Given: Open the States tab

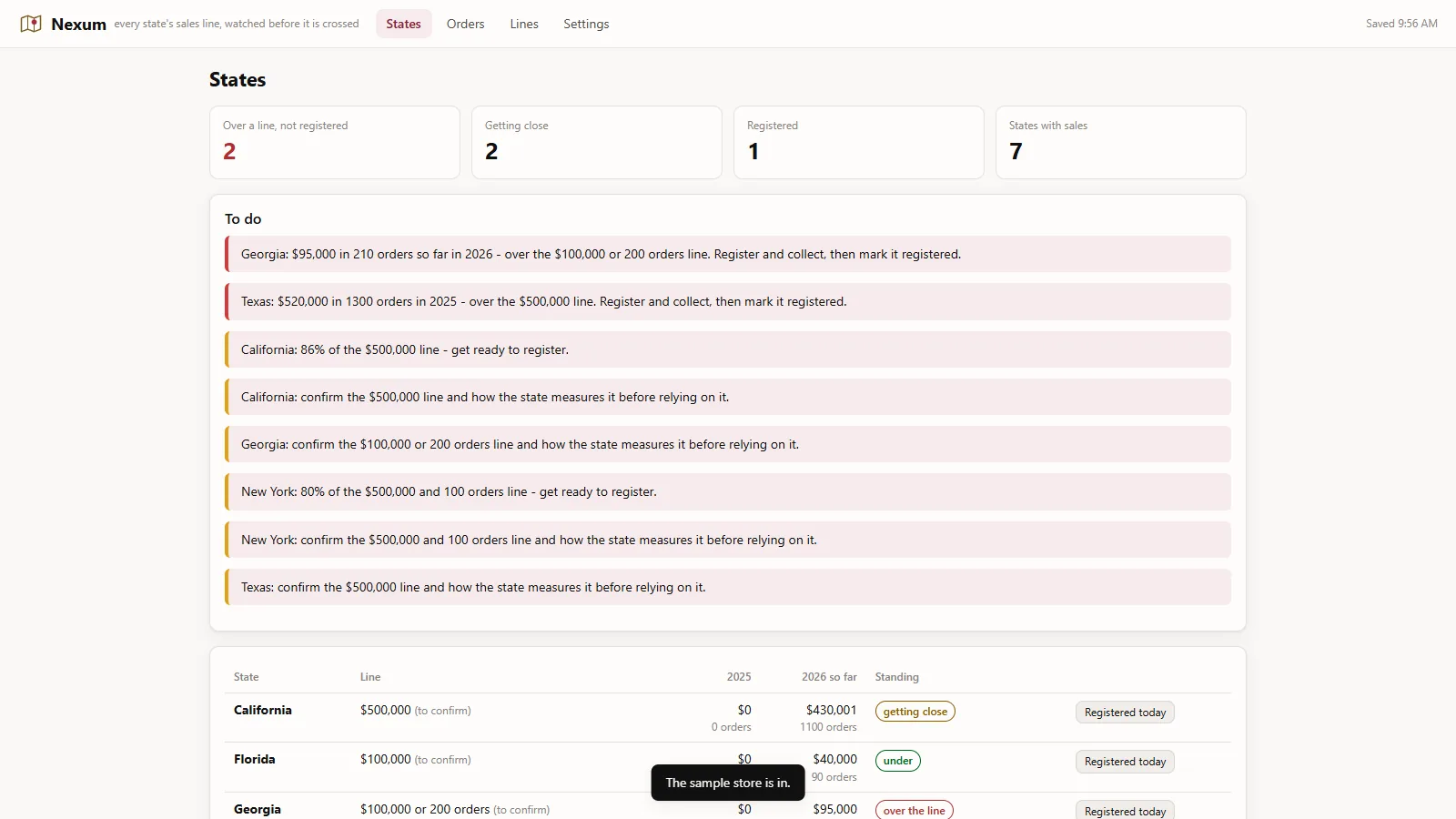Looking at the screenshot, I should click(x=403, y=24).
